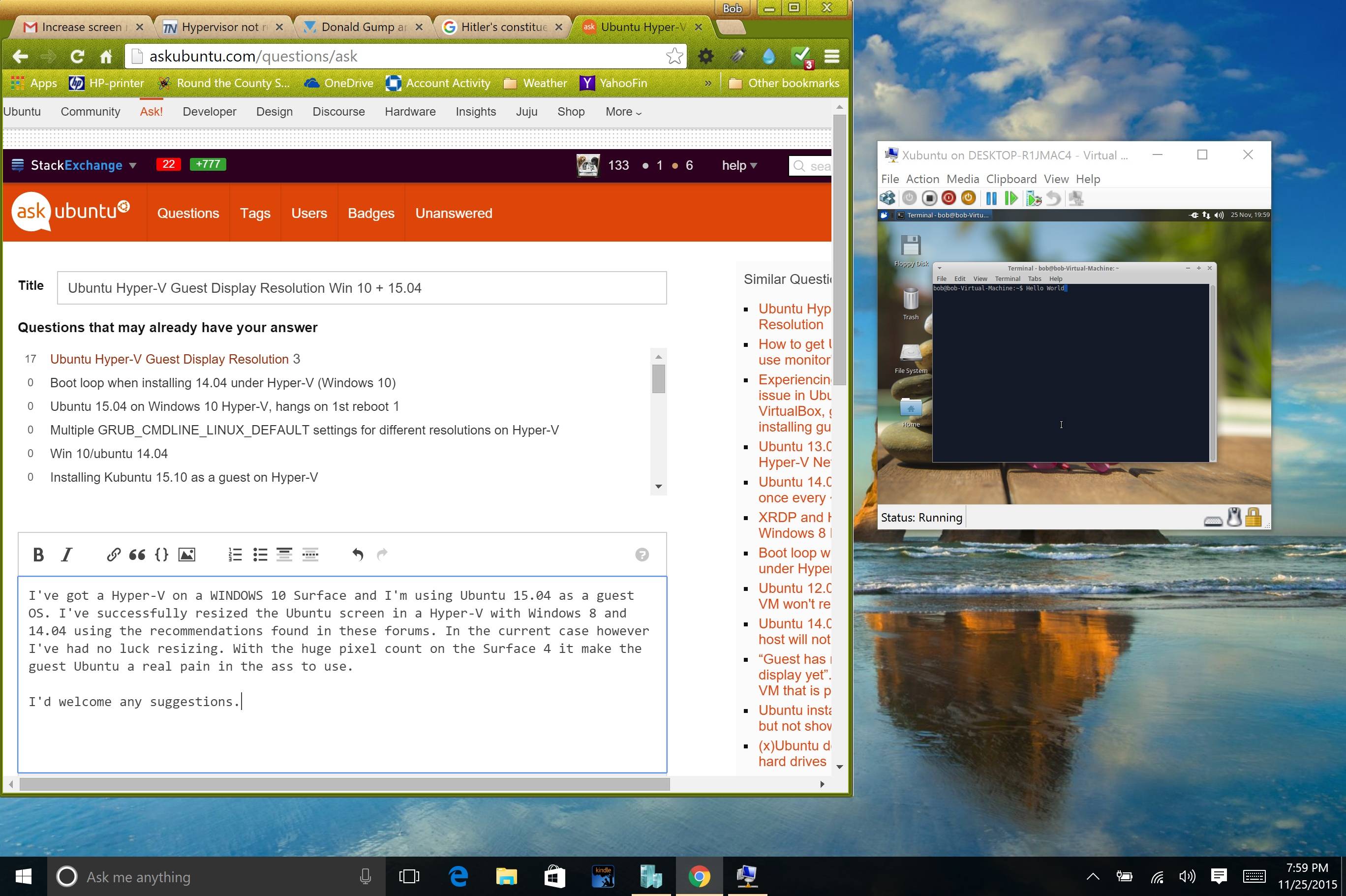Click the red Shut Down VM icon
The image size is (1346, 896).
tap(948, 198)
